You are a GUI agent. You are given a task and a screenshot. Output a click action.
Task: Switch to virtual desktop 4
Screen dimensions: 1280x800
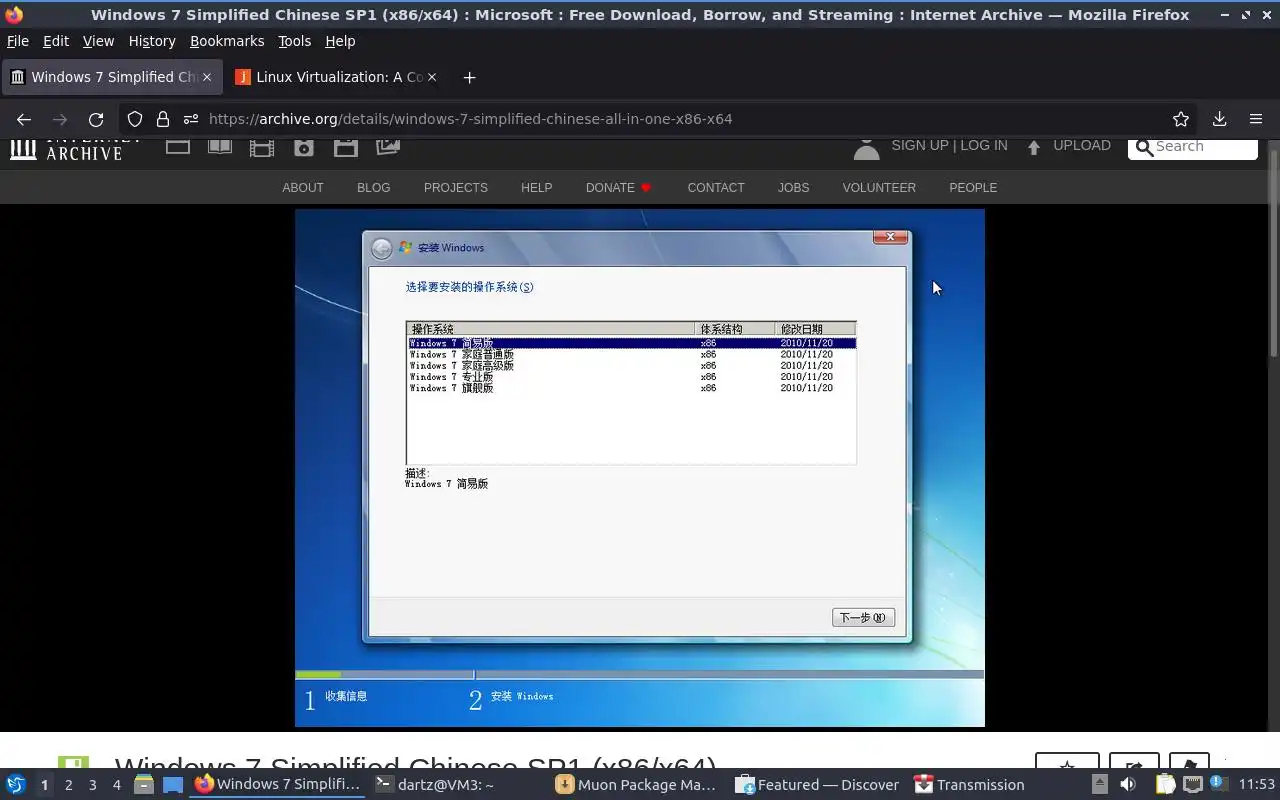[x=116, y=785]
